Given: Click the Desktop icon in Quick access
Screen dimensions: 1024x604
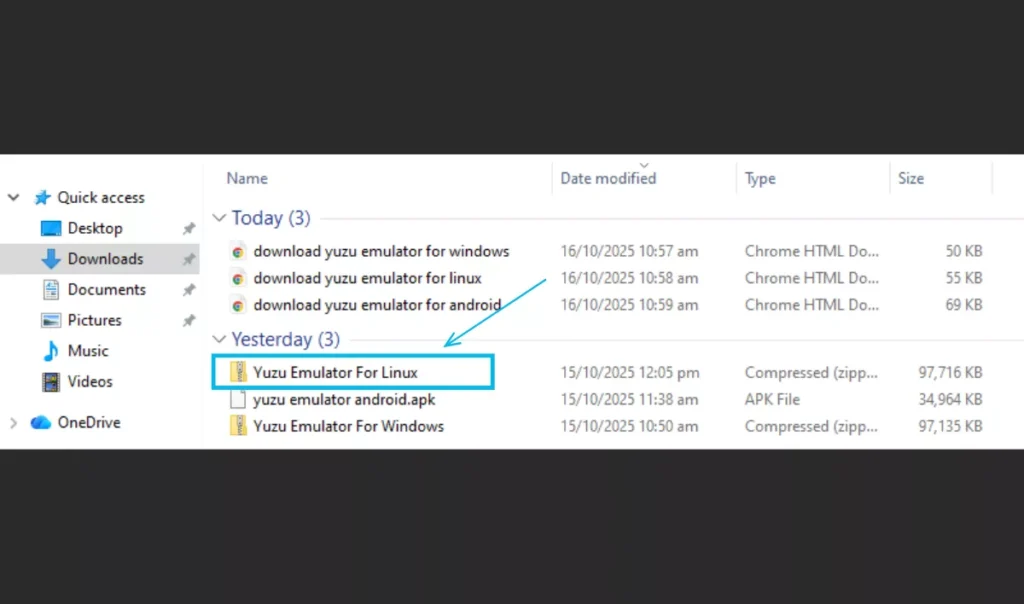Looking at the screenshot, I should (x=51, y=229).
